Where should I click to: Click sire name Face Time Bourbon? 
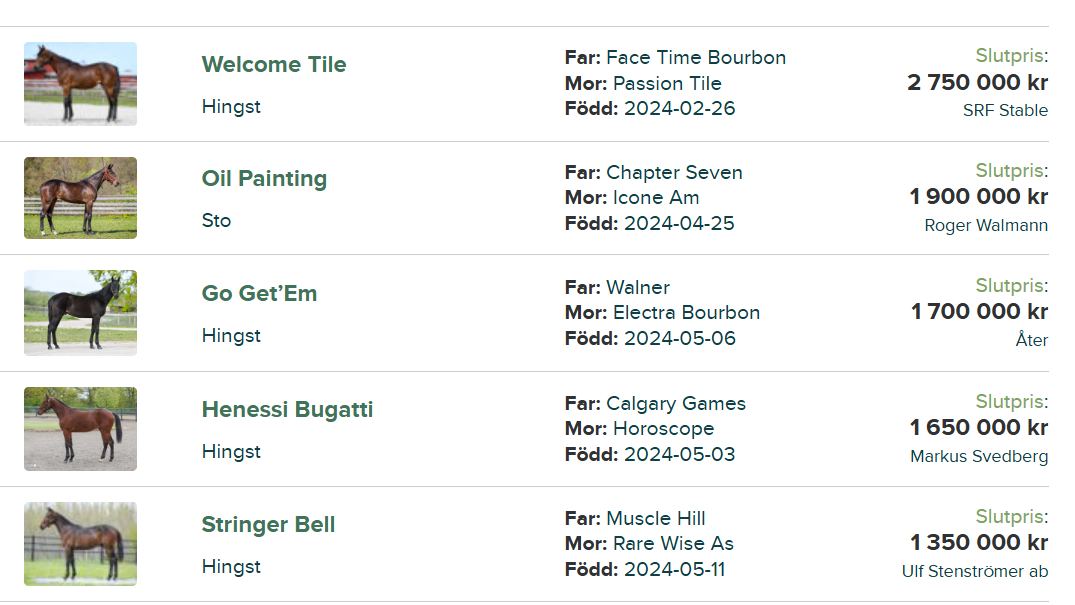click(696, 57)
